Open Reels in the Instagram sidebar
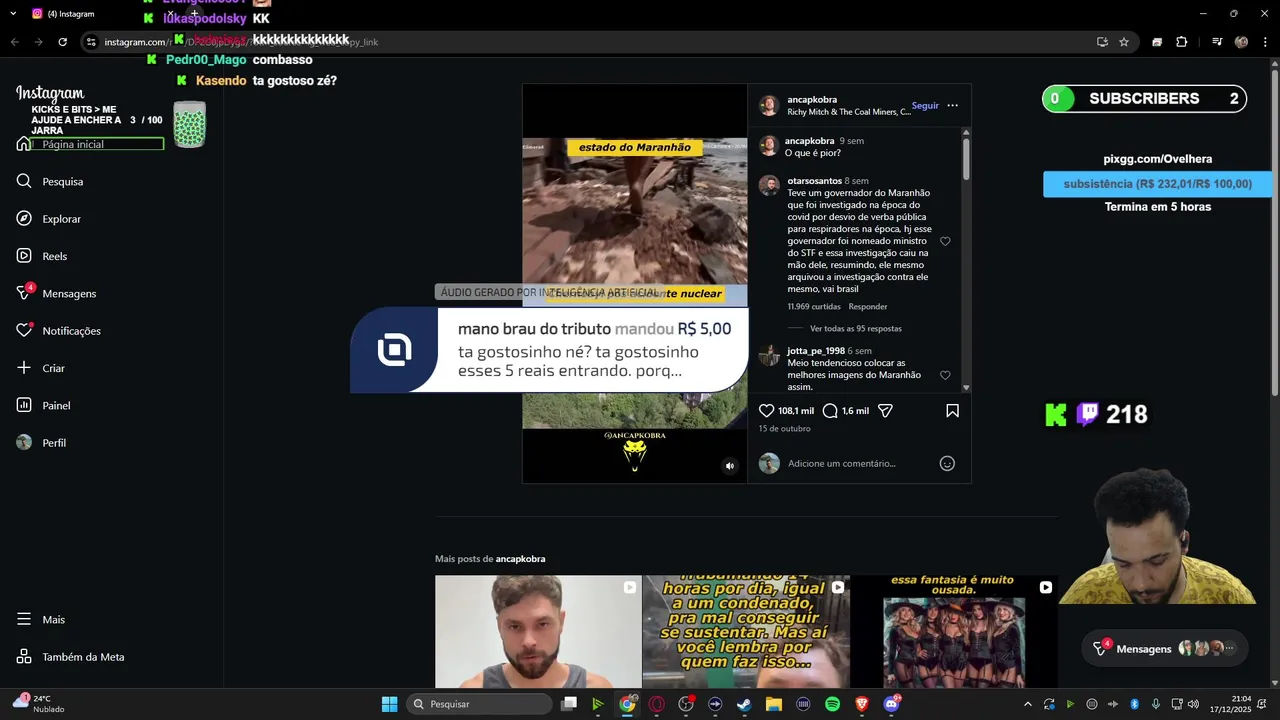 pos(42,256)
